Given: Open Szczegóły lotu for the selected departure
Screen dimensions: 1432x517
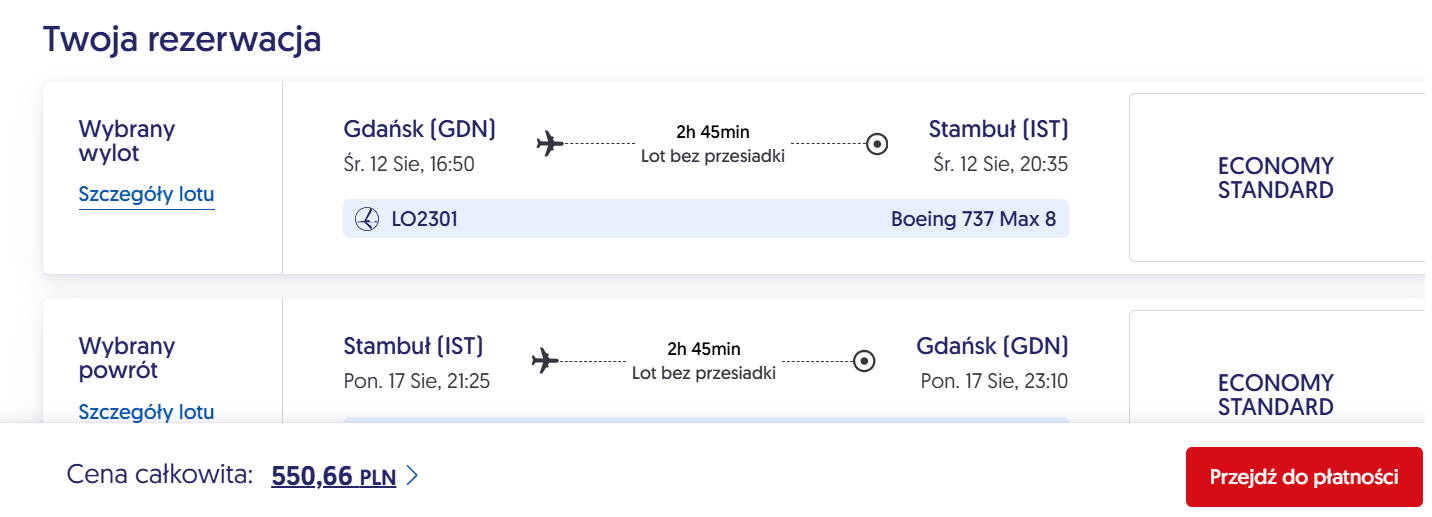Looking at the screenshot, I should click(146, 195).
